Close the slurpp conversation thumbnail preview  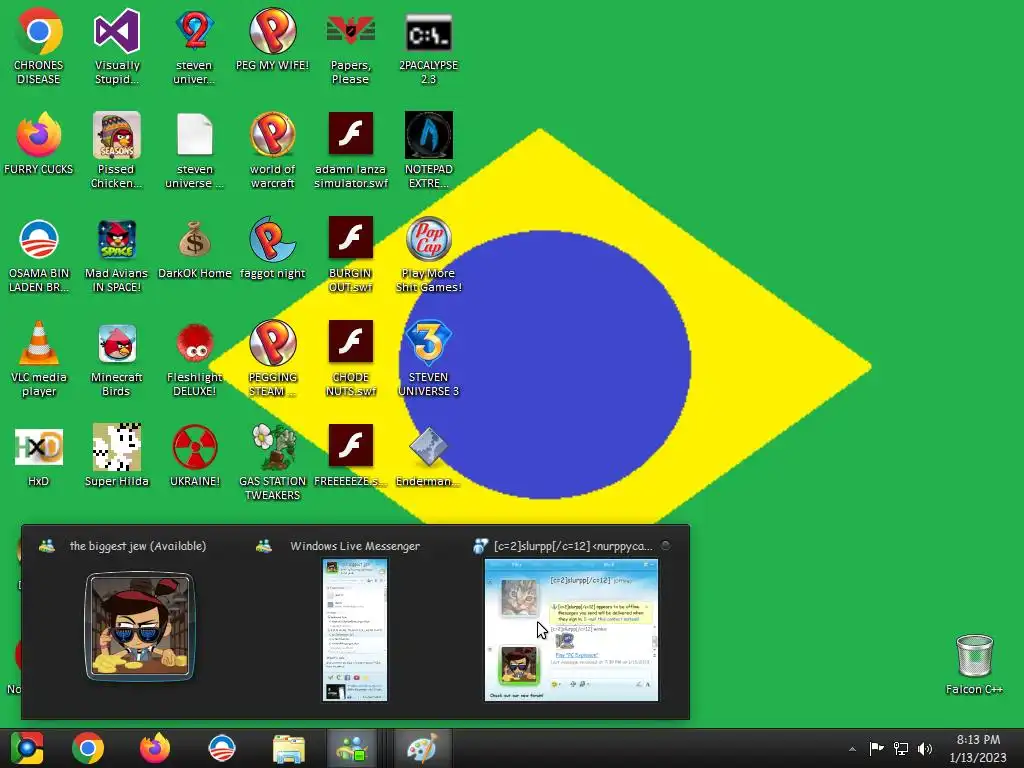(x=665, y=545)
